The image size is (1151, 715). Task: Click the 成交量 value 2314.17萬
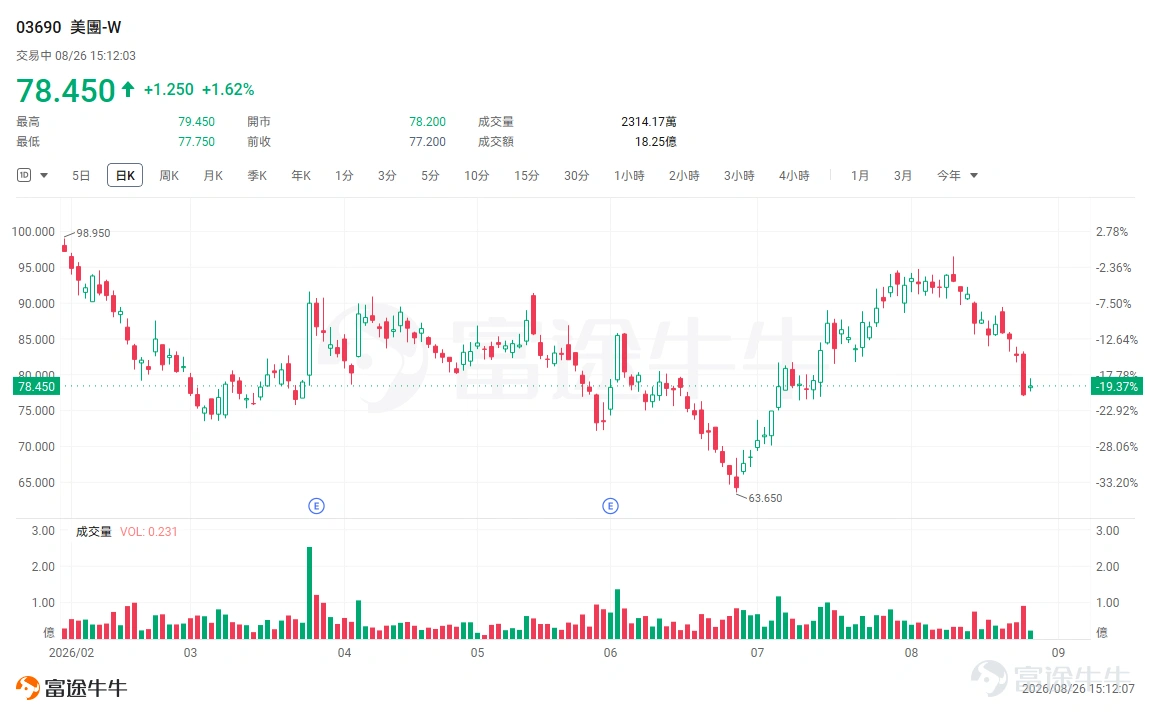pos(649,122)
